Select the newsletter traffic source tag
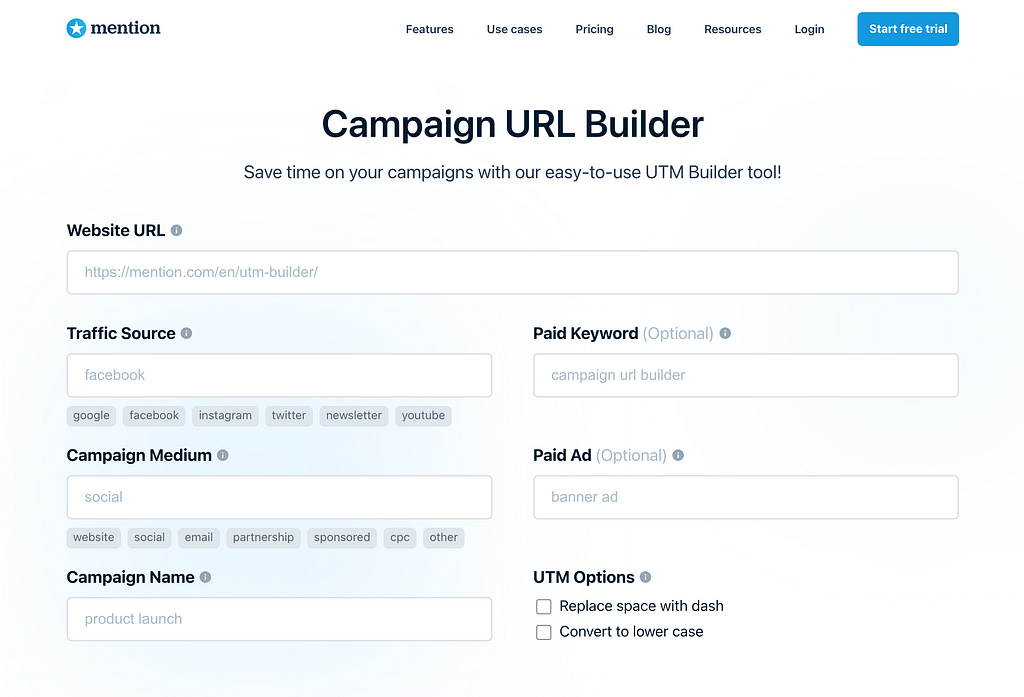This screenshot has width=1024, height=697. (353, 415)
